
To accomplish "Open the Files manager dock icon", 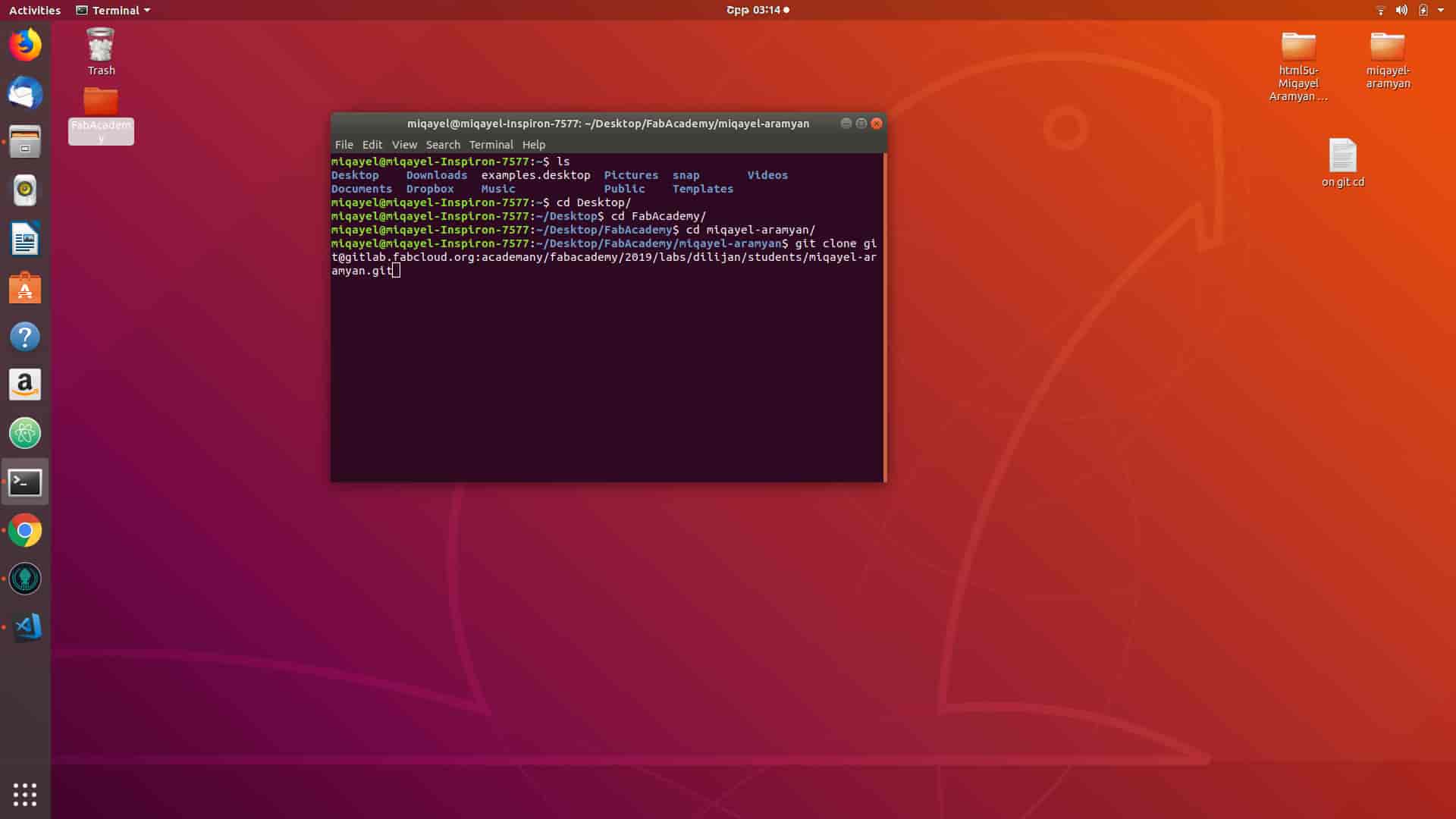I will pos(25,142).
